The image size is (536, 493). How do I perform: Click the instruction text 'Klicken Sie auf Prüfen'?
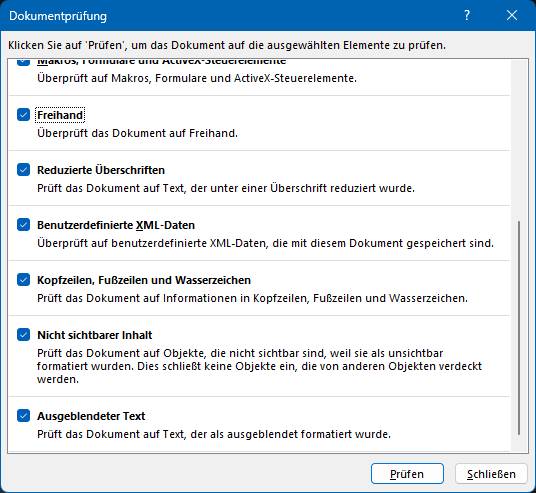[227, 45]
